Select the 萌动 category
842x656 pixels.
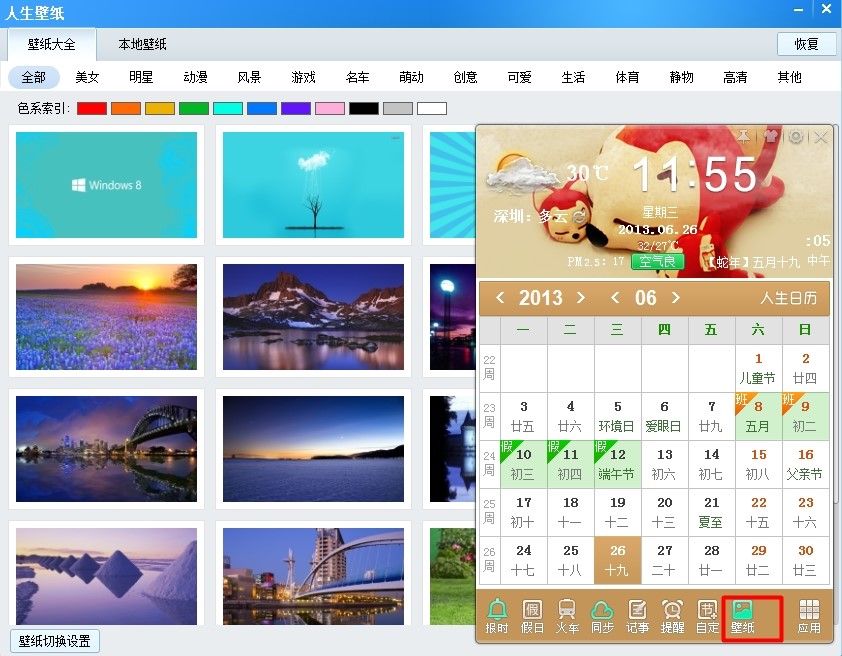(x=411, y=77)
